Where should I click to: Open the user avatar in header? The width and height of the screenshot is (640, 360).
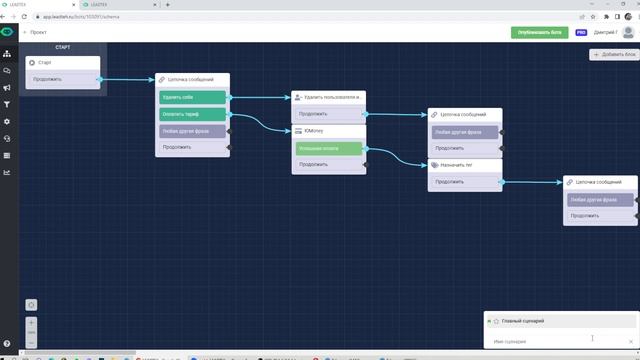628,32
